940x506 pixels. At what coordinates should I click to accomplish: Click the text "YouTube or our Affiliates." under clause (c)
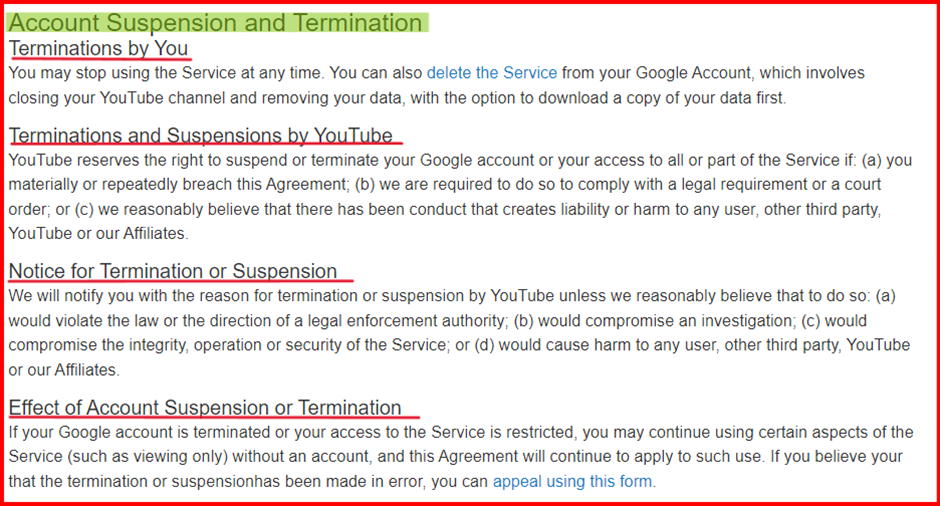click(x=98, y=233)
